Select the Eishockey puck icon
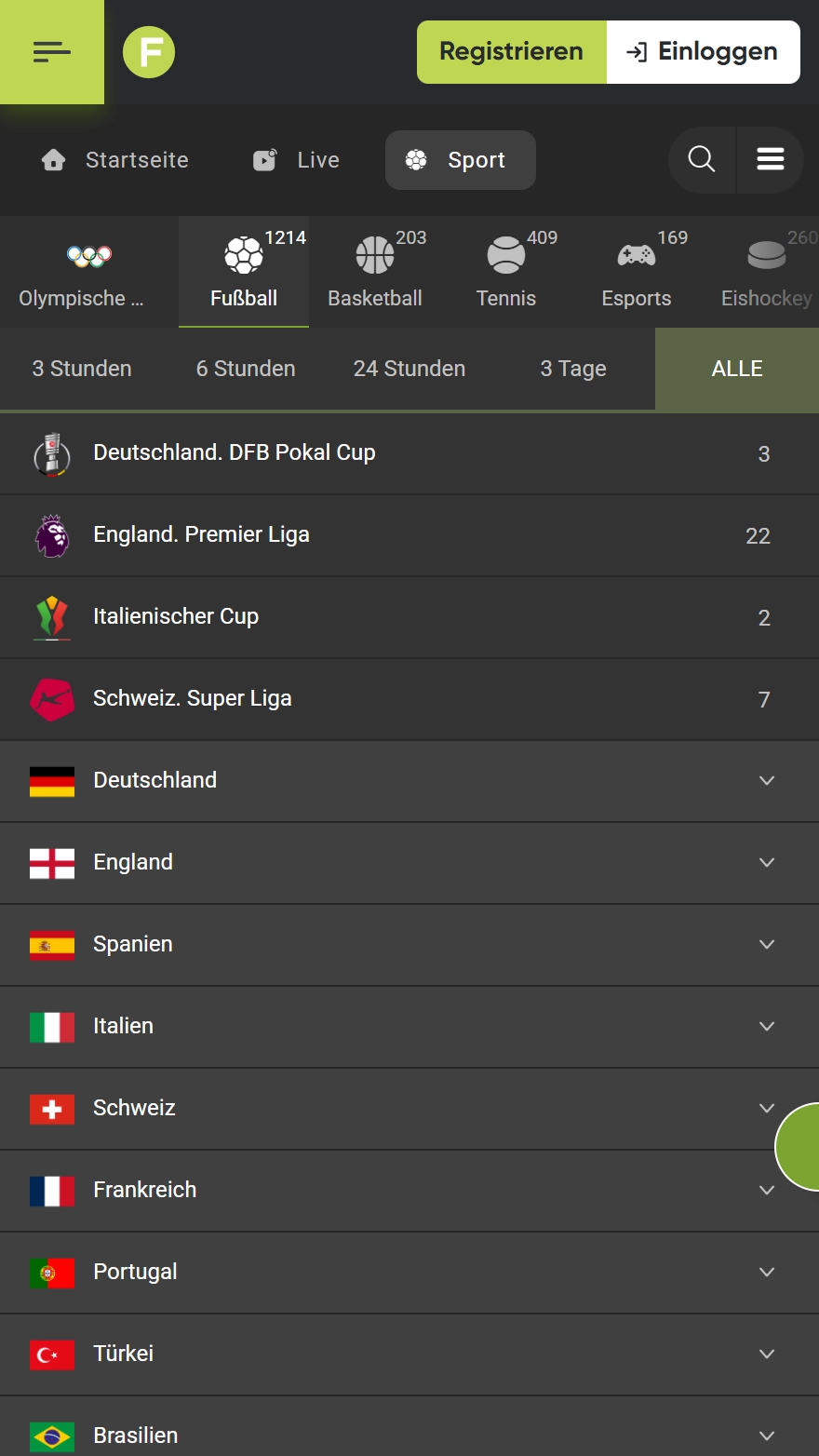 pyautogui.click(x=767, y=254)
